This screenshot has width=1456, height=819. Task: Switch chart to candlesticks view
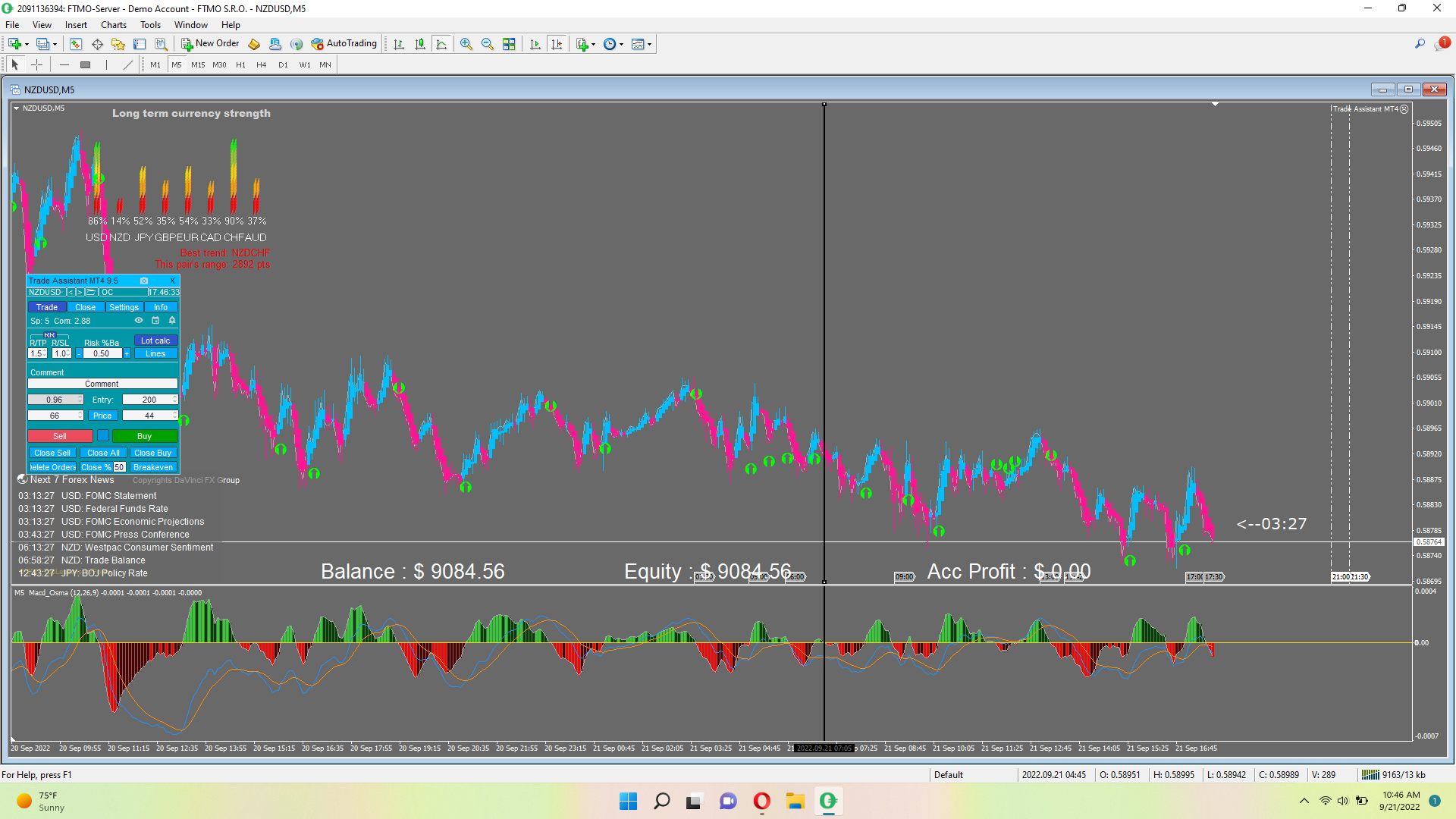420,44
